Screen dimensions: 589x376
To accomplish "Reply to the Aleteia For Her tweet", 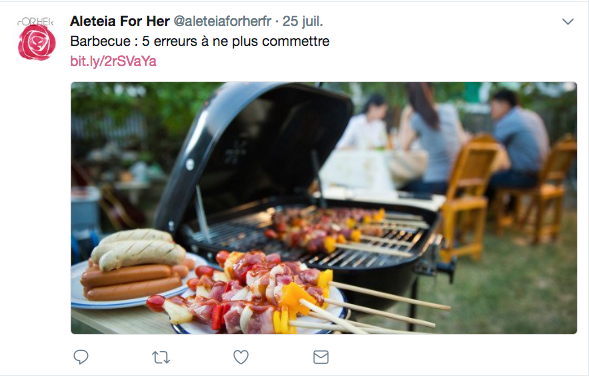I will (x=81, y=357).
